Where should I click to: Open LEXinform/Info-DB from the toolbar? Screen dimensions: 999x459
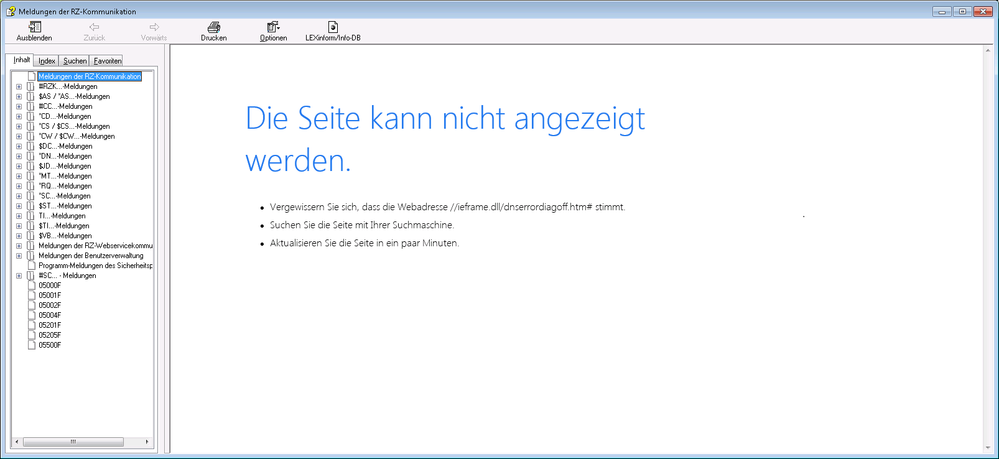point(332,27)
